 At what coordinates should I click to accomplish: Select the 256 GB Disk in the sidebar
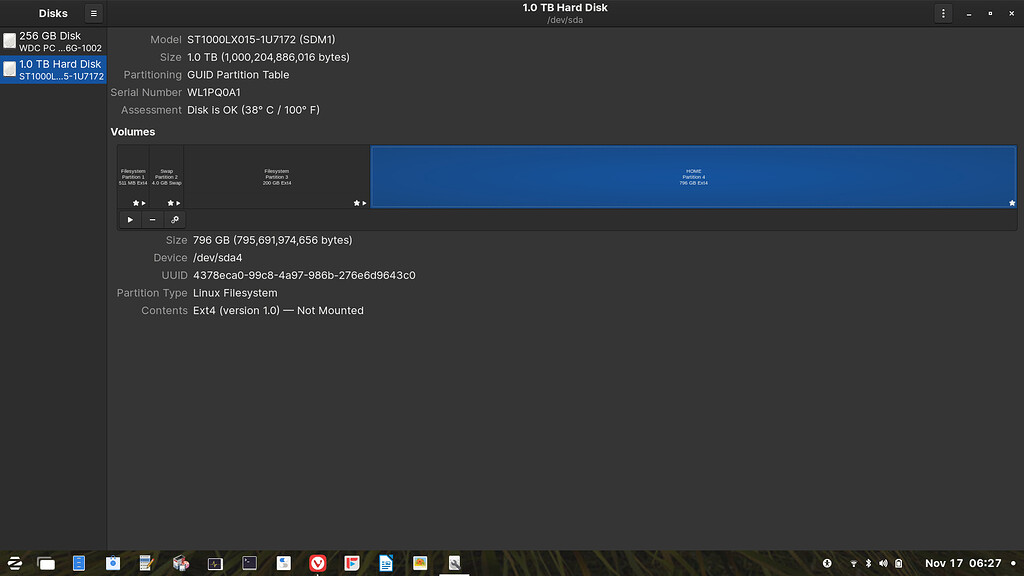53,40
